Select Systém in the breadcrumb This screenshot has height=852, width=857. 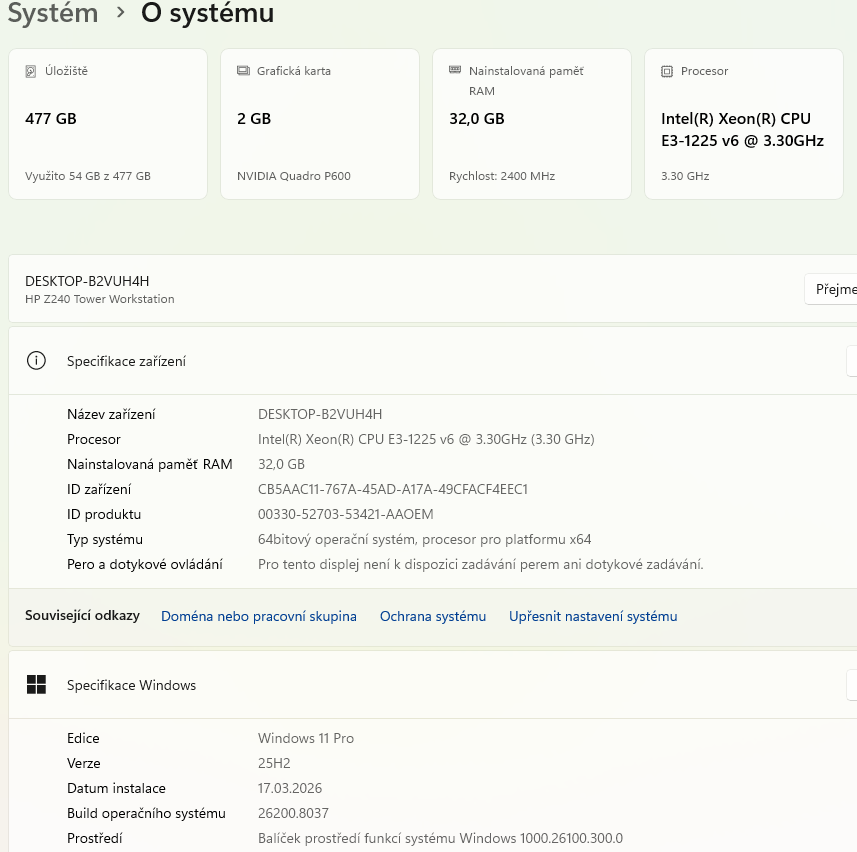pyautogui.click(x=53, y=14)
